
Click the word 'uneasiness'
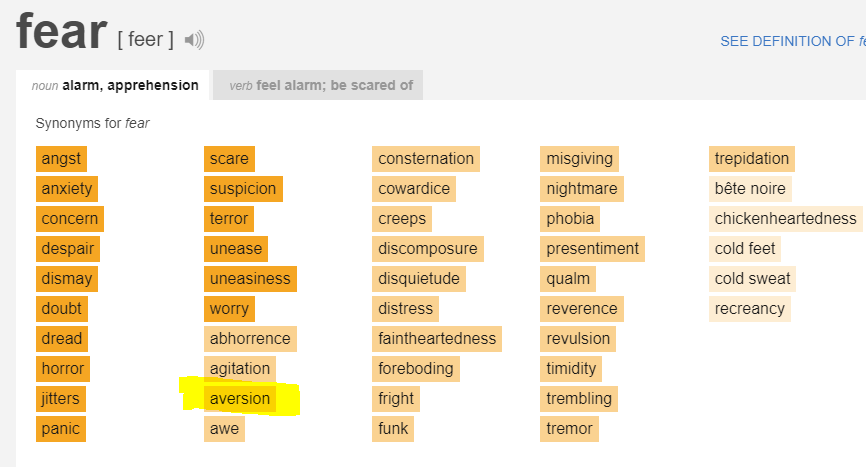pyautogui.click(x=250, y=279)
